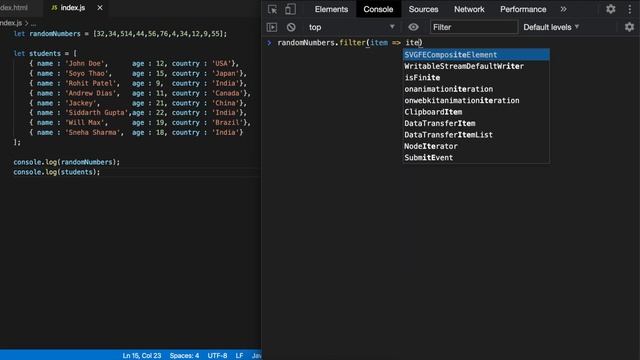The width and height of the screenshot is (640, 360).
Task: Click the 'Rohit Patel' student line
Action: 138,83
